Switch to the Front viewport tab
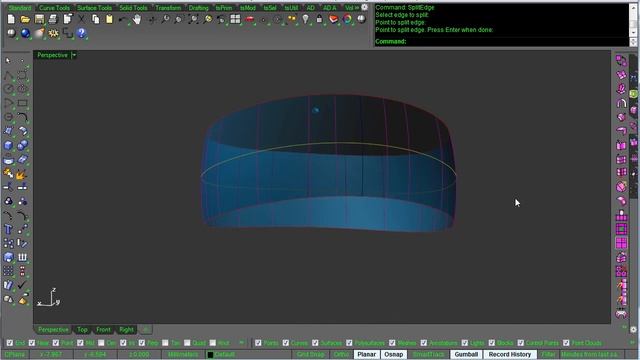Image resolution: width=640 pixels, height=360 pixels. click(103, 329)
